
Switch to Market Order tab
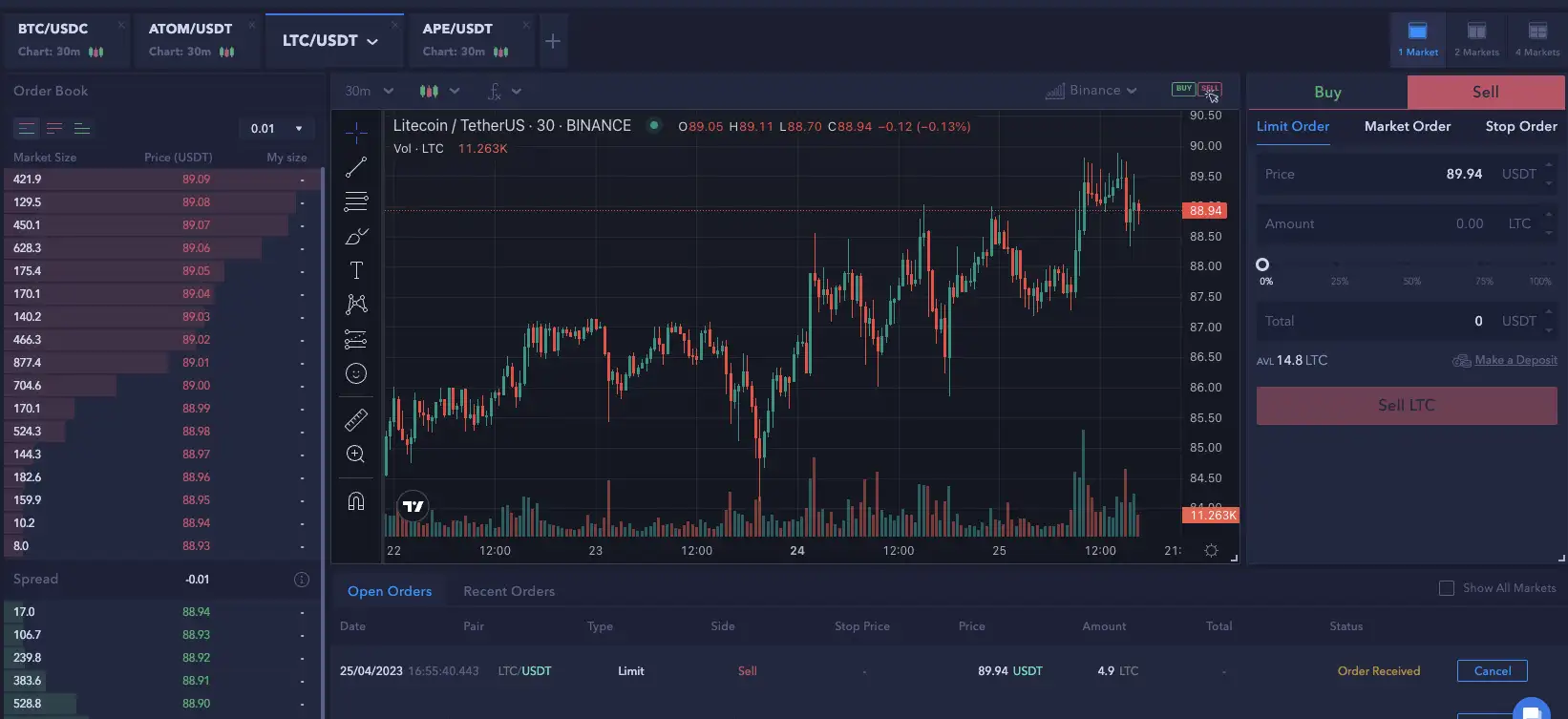tap(1407, 126)
